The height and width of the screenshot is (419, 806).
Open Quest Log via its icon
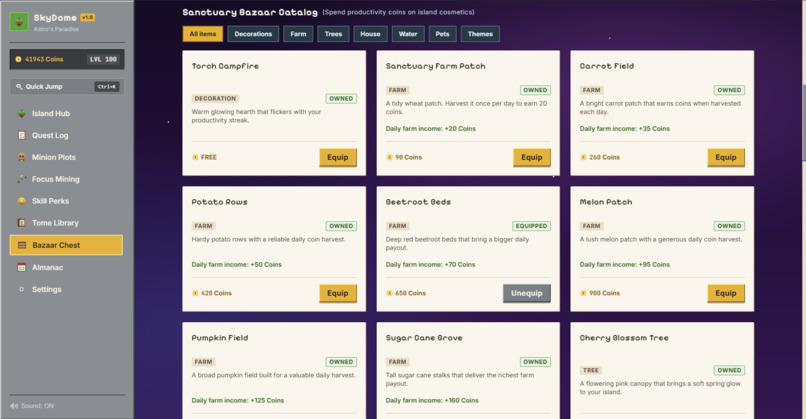point(22,135)
